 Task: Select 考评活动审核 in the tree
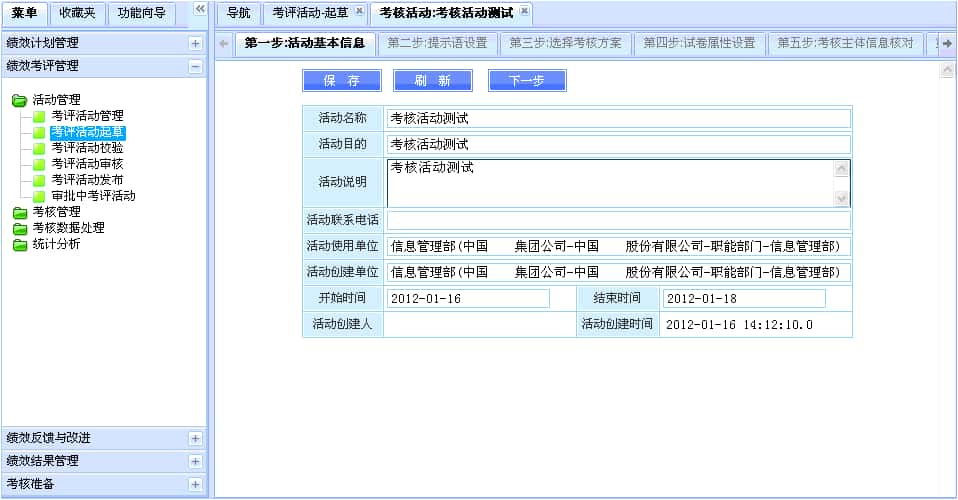(x=87, y=164)
